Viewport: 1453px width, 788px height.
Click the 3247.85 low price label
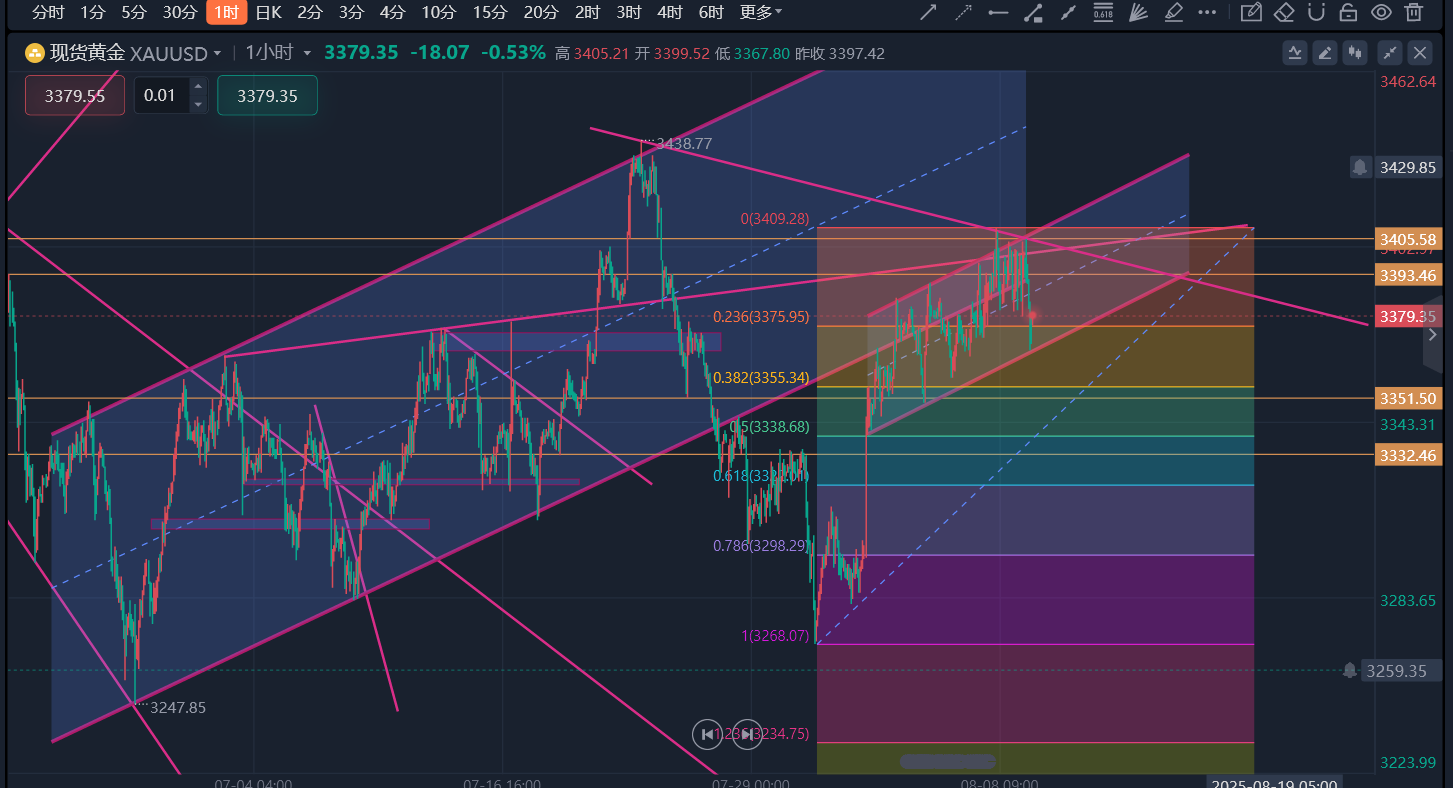pyautogui.click(x=177, y=707)
